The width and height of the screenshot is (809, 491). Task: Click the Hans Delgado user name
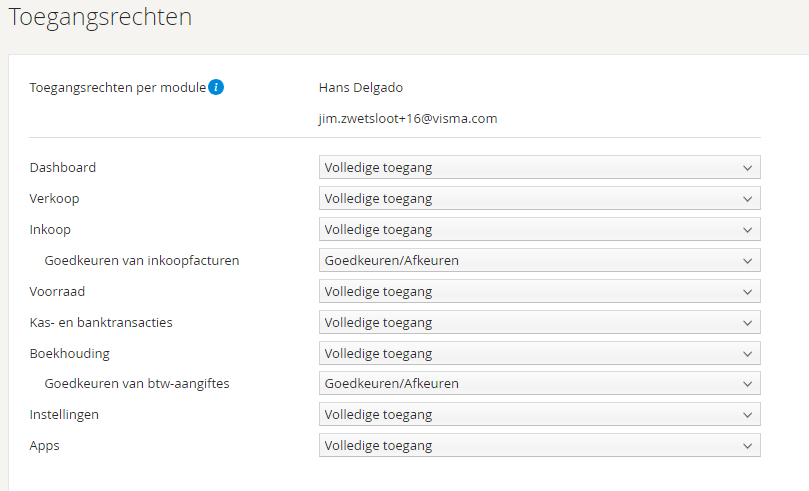tap(360, 87)
